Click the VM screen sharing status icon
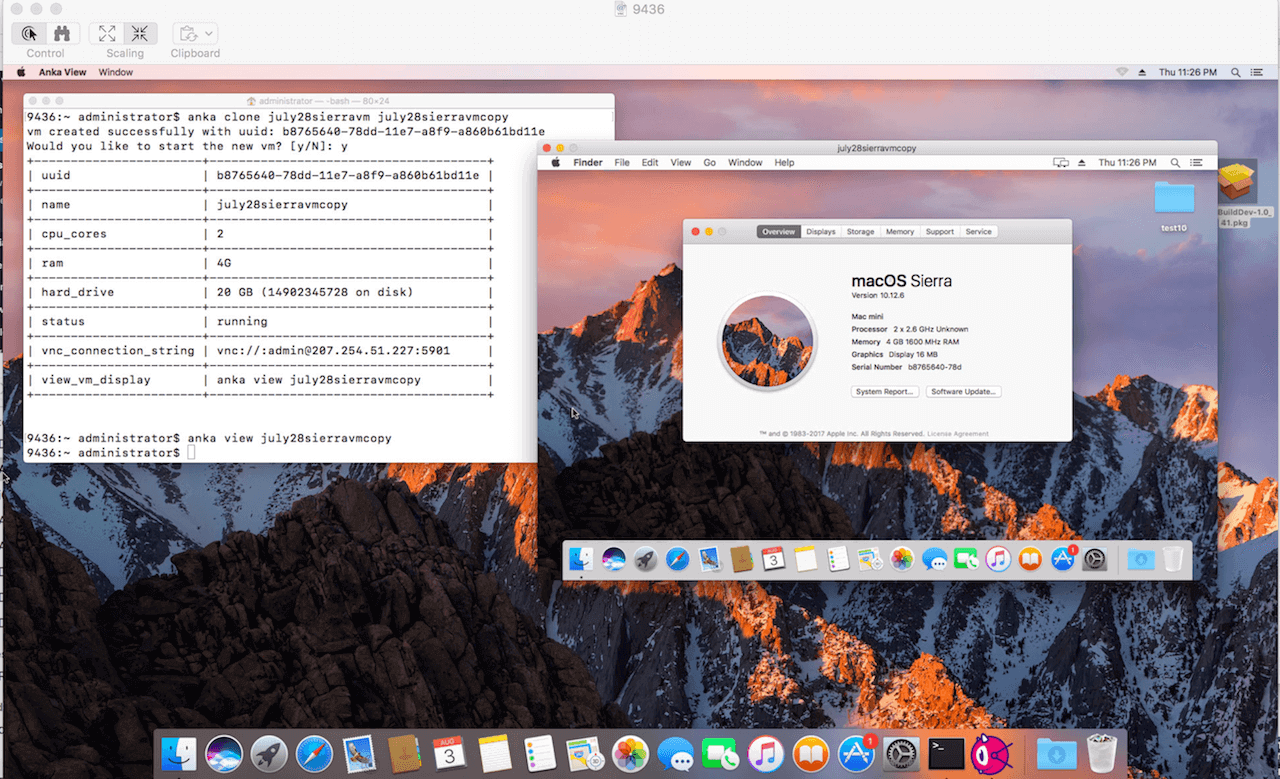This screenshot has height=779, width=1280. 1062,162
